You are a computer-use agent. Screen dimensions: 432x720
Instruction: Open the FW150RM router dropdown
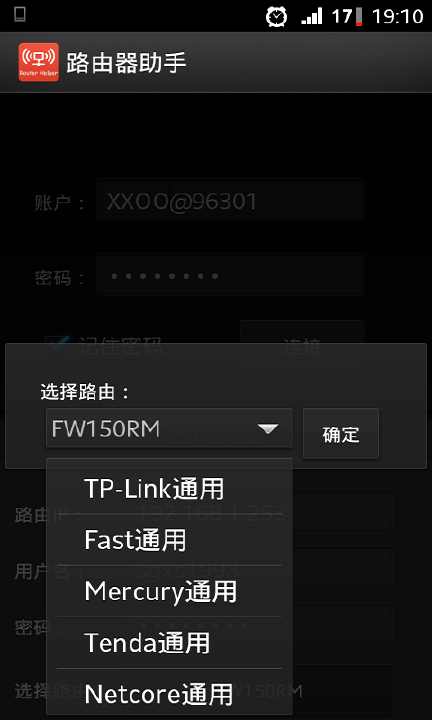coord(169,428)
